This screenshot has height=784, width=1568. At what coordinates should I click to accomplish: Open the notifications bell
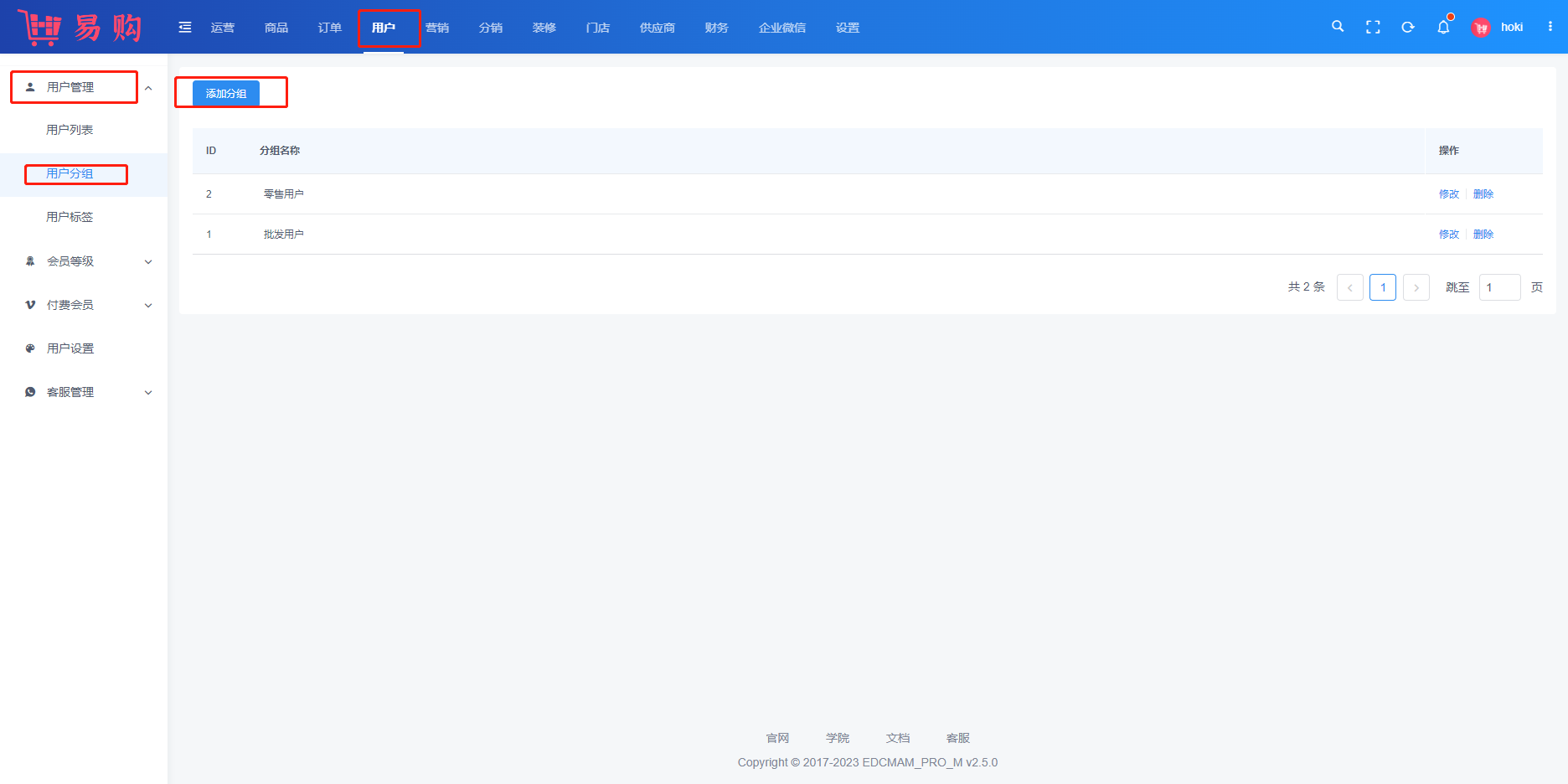(x=1443, y=27)
